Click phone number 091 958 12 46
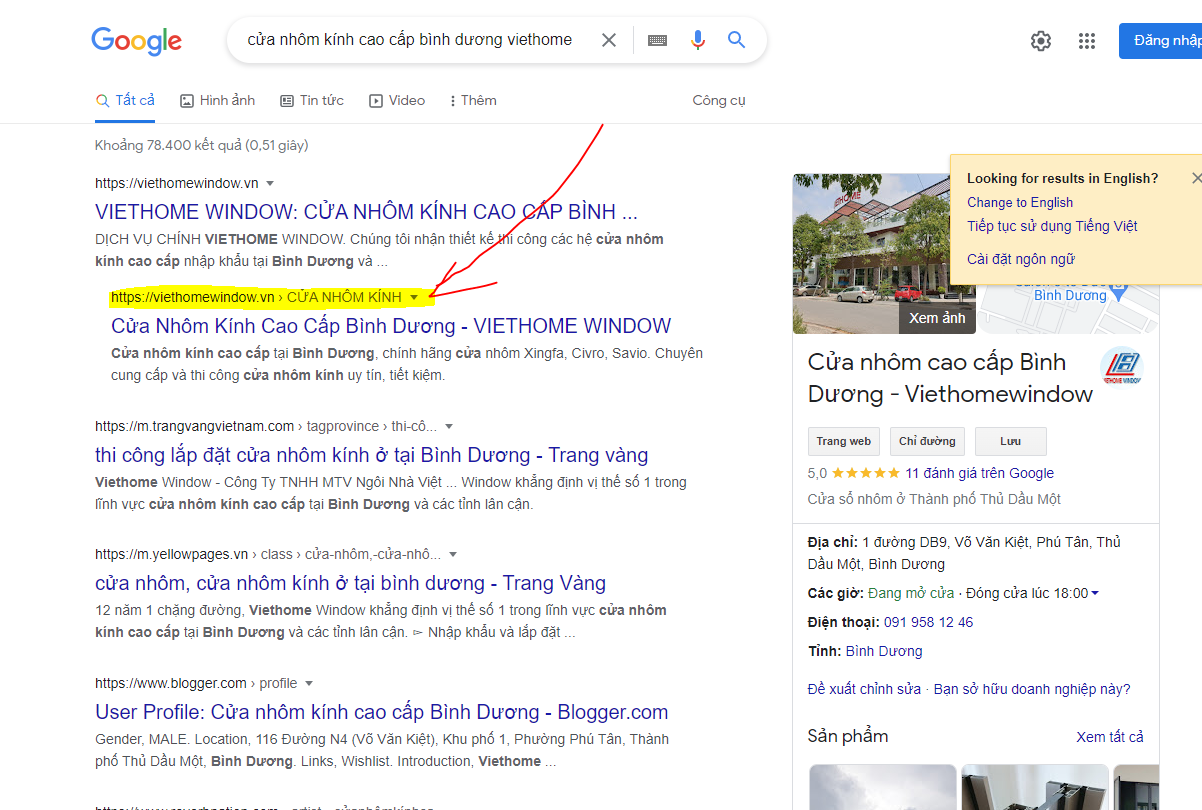This screenshot has width=1202, height=810. [x=928, y=622]
